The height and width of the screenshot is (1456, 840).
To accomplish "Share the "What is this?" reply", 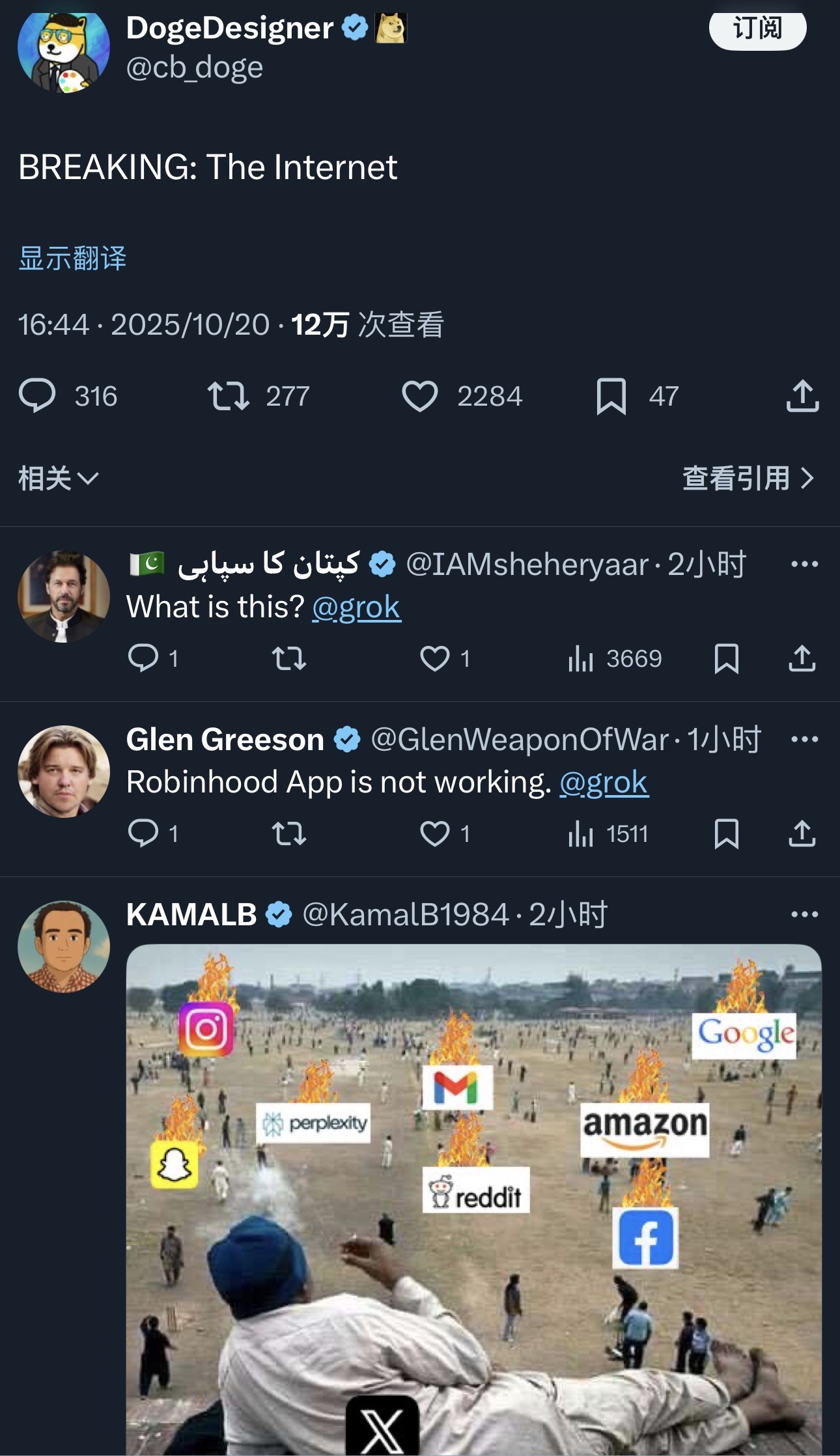I will click(802, 658).
